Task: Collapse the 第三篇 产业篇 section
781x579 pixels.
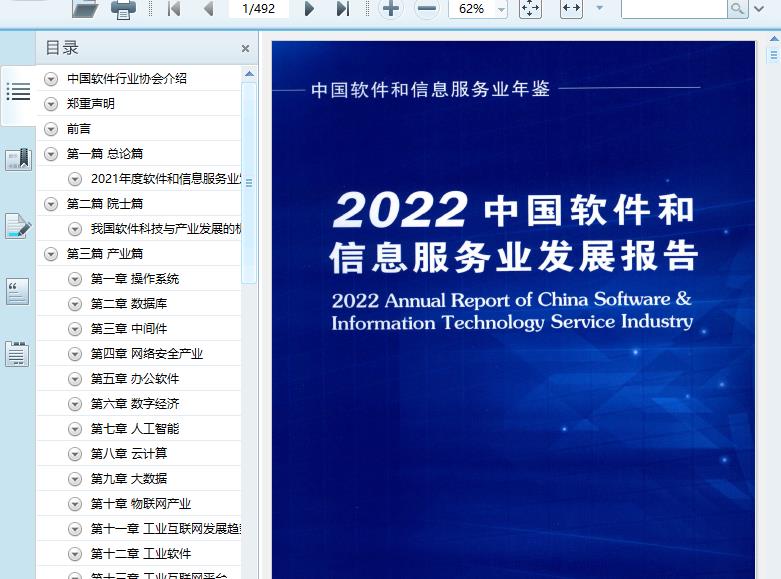Action: pos(51,254)
